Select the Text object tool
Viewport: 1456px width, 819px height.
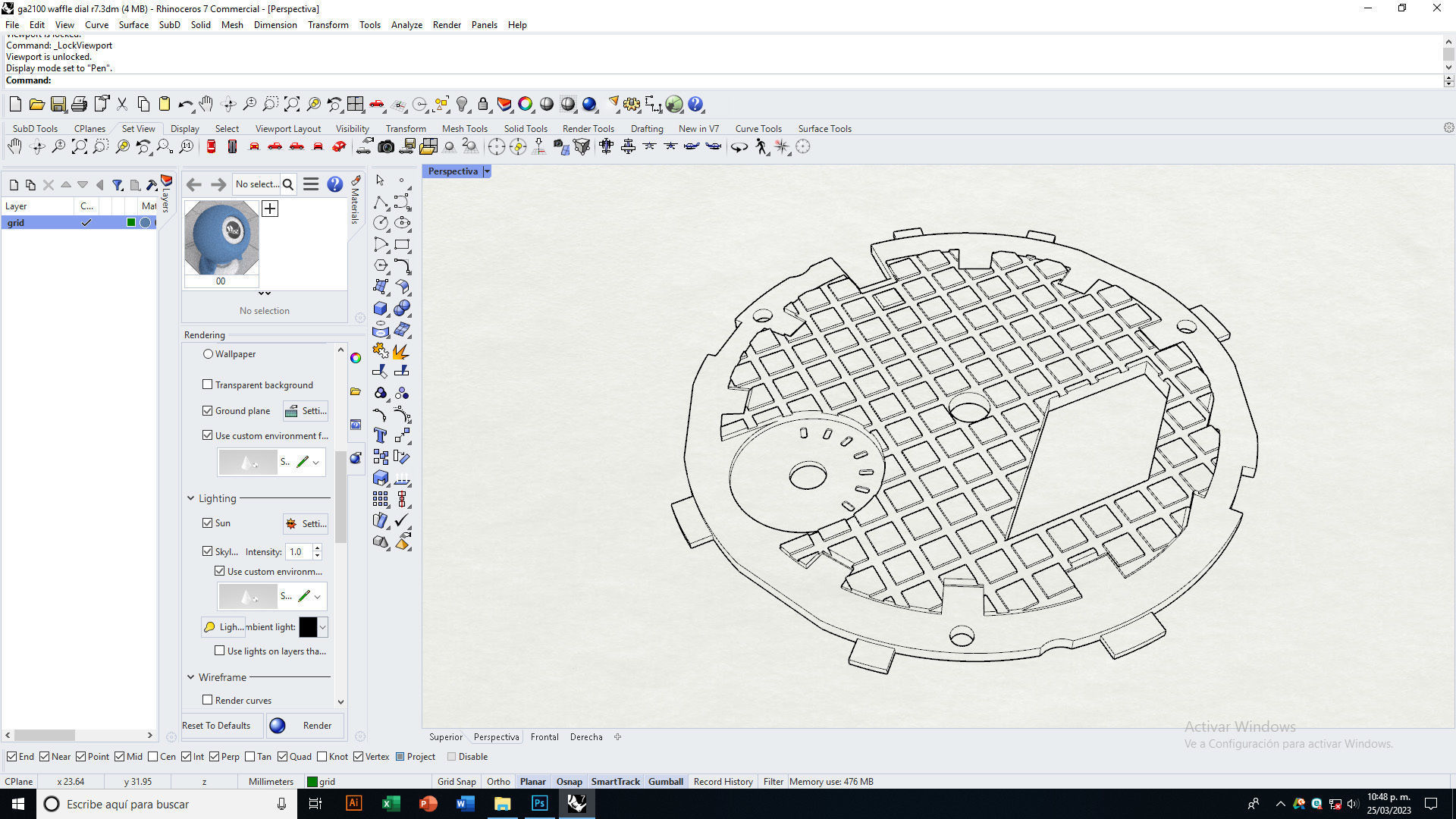click(381, 435)
